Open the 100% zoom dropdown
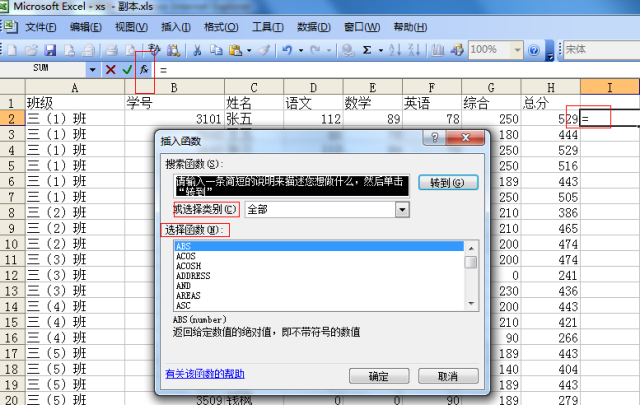Viewport: 640px width, 405px height. [x=517, y=50]
